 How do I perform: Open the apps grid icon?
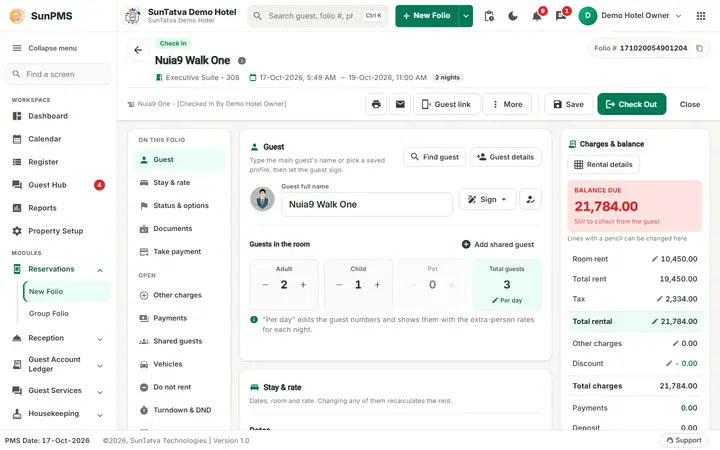click(x=701, y=16)
